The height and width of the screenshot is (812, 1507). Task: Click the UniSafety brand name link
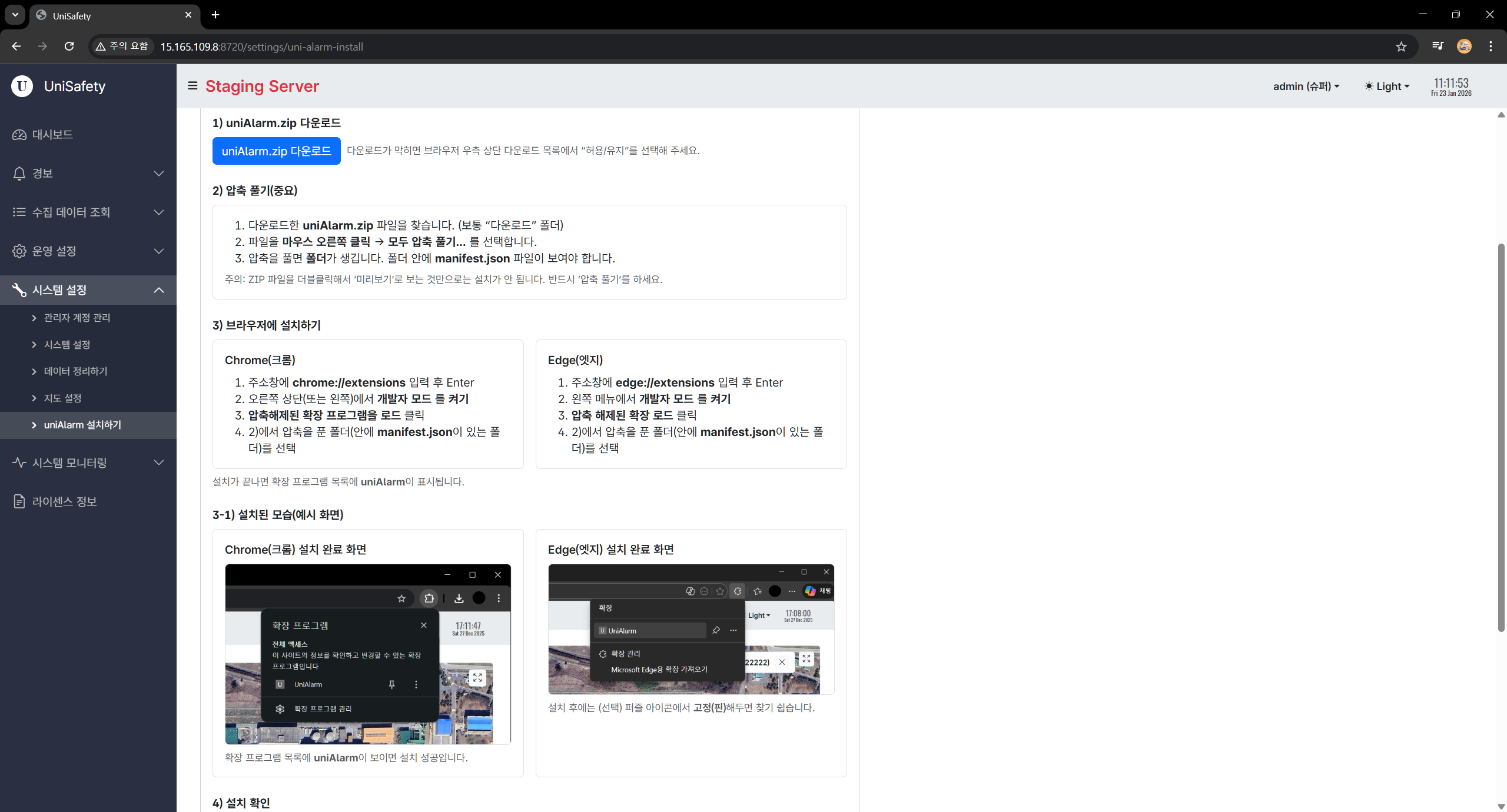coord(75,86)
